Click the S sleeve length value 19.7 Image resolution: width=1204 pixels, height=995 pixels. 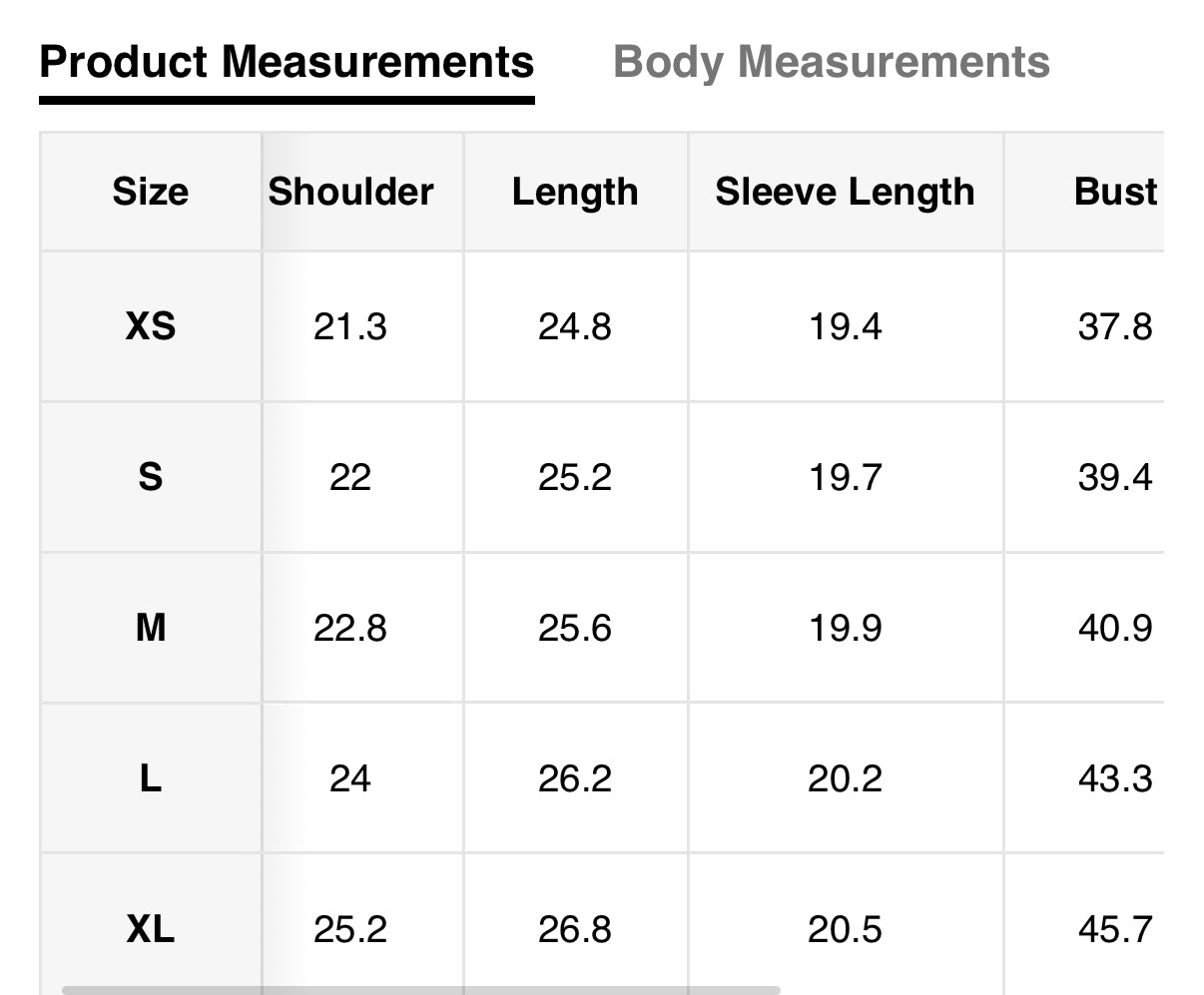click(845, 477)
